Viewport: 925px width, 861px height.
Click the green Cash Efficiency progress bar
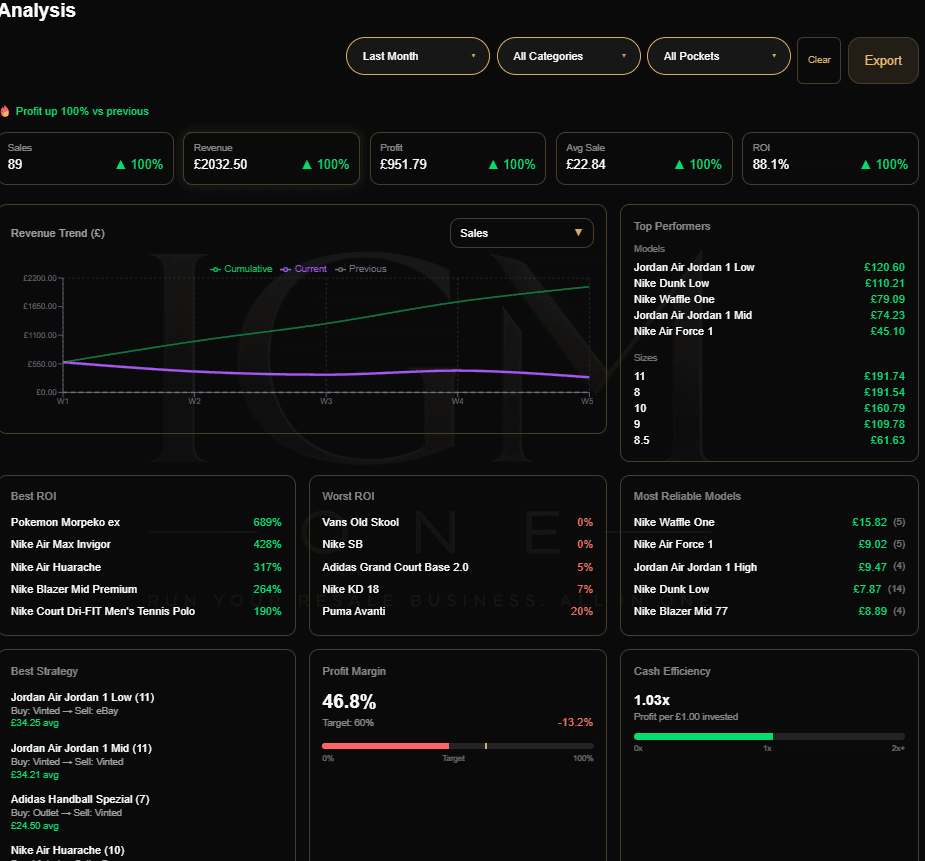(x=703, y=737)
